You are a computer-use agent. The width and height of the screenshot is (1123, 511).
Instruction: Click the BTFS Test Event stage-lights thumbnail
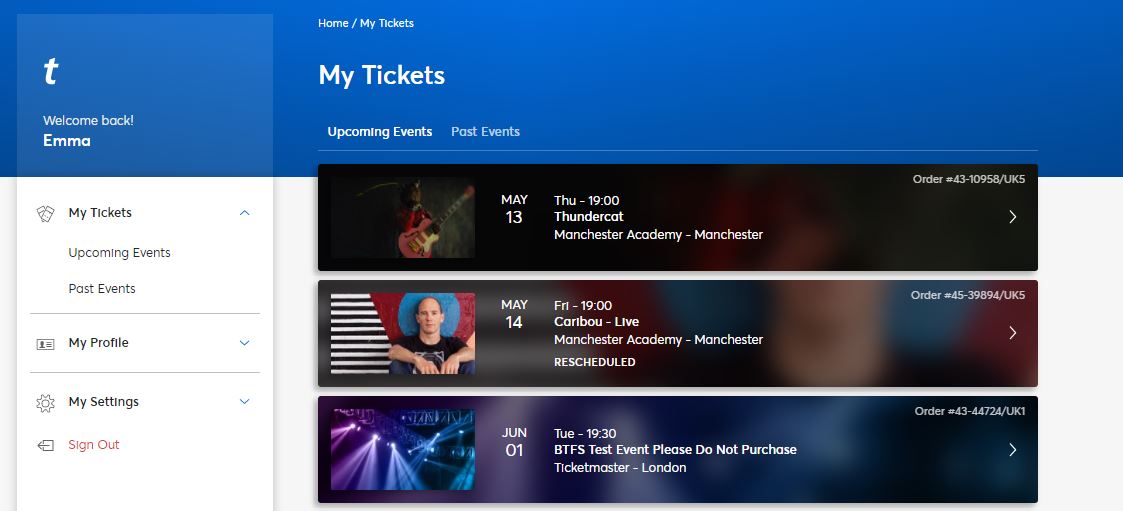[x=403, y=450]
